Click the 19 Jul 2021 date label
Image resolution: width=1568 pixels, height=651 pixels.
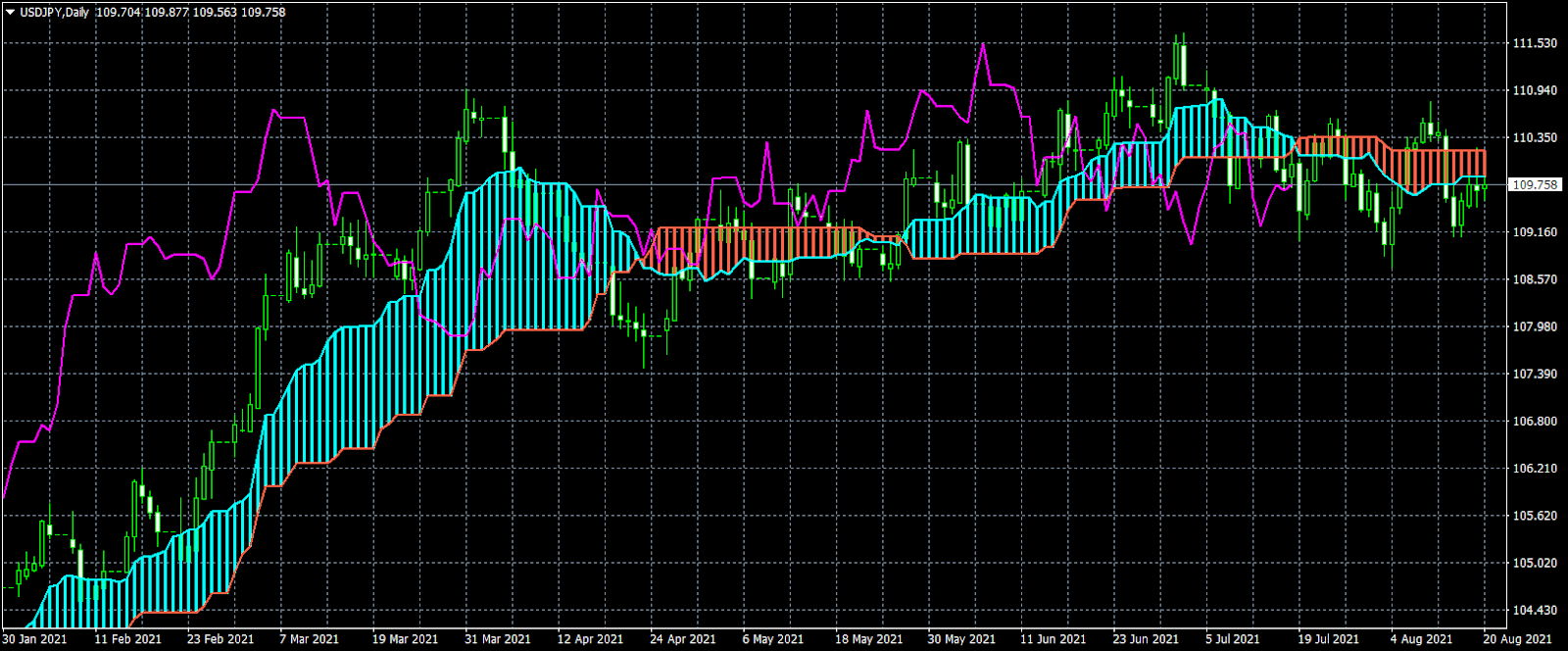click(x=1329, y=639)
